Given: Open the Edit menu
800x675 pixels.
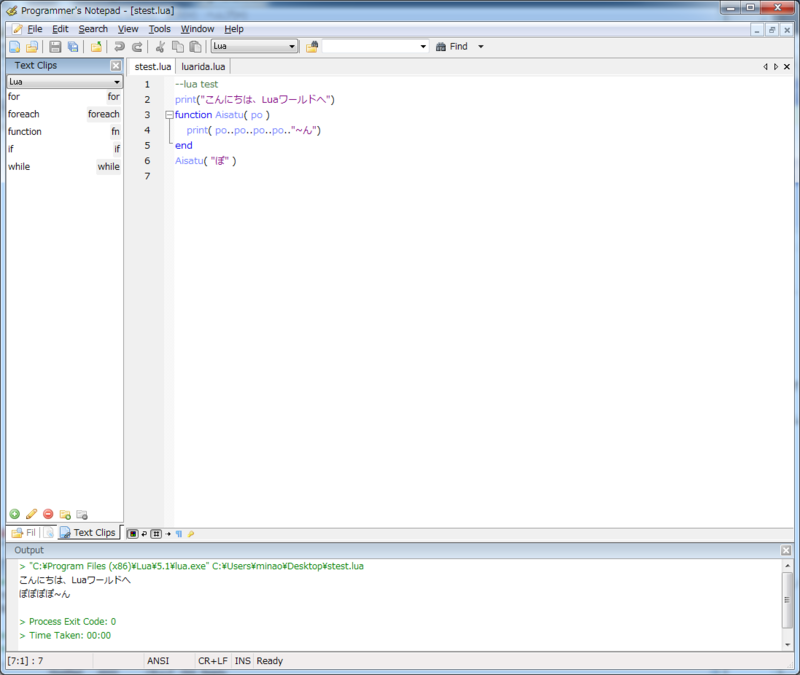Looking at the screenshot, I should [60, 29].
